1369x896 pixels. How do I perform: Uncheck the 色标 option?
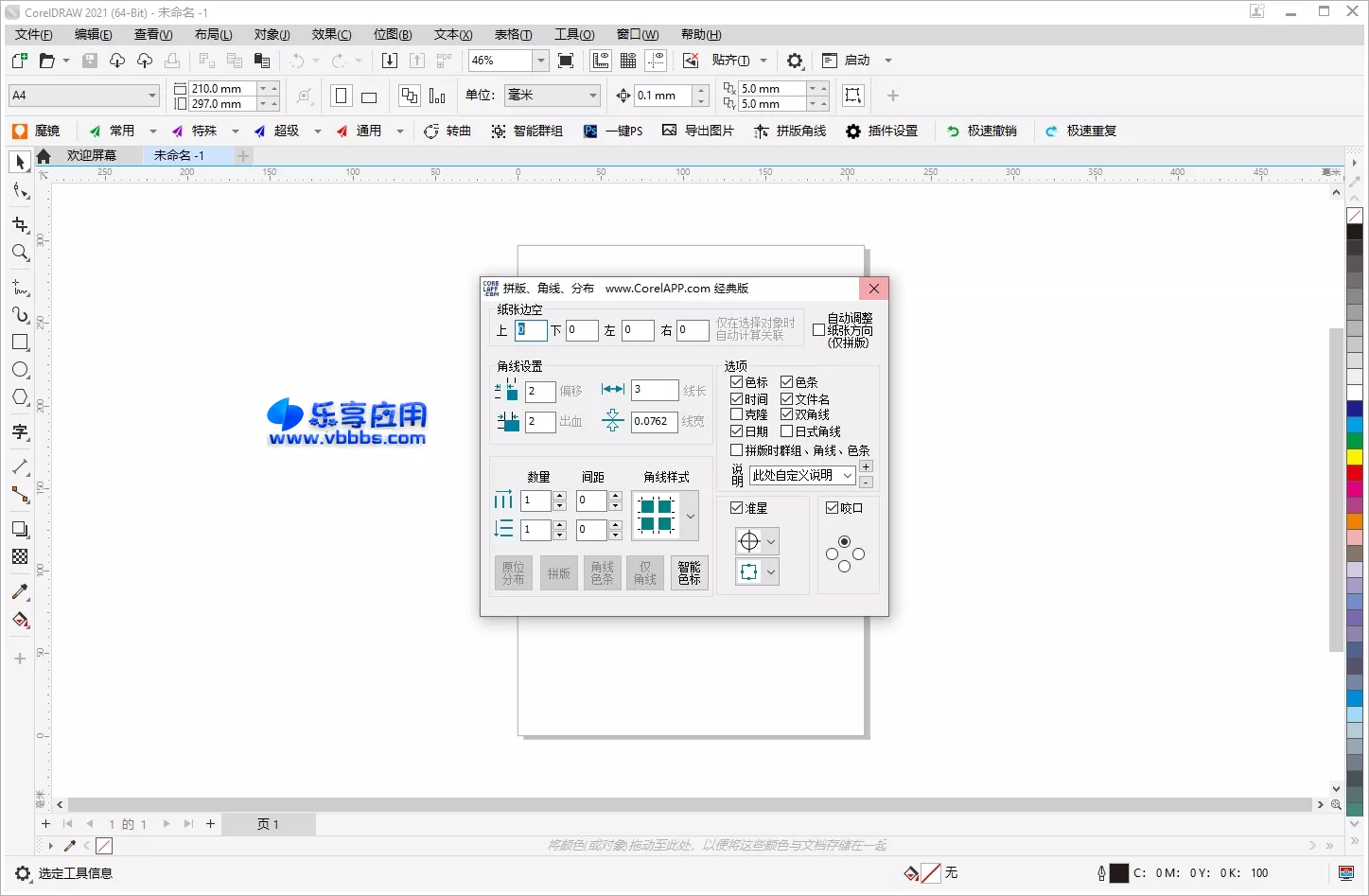click(736, 381)
